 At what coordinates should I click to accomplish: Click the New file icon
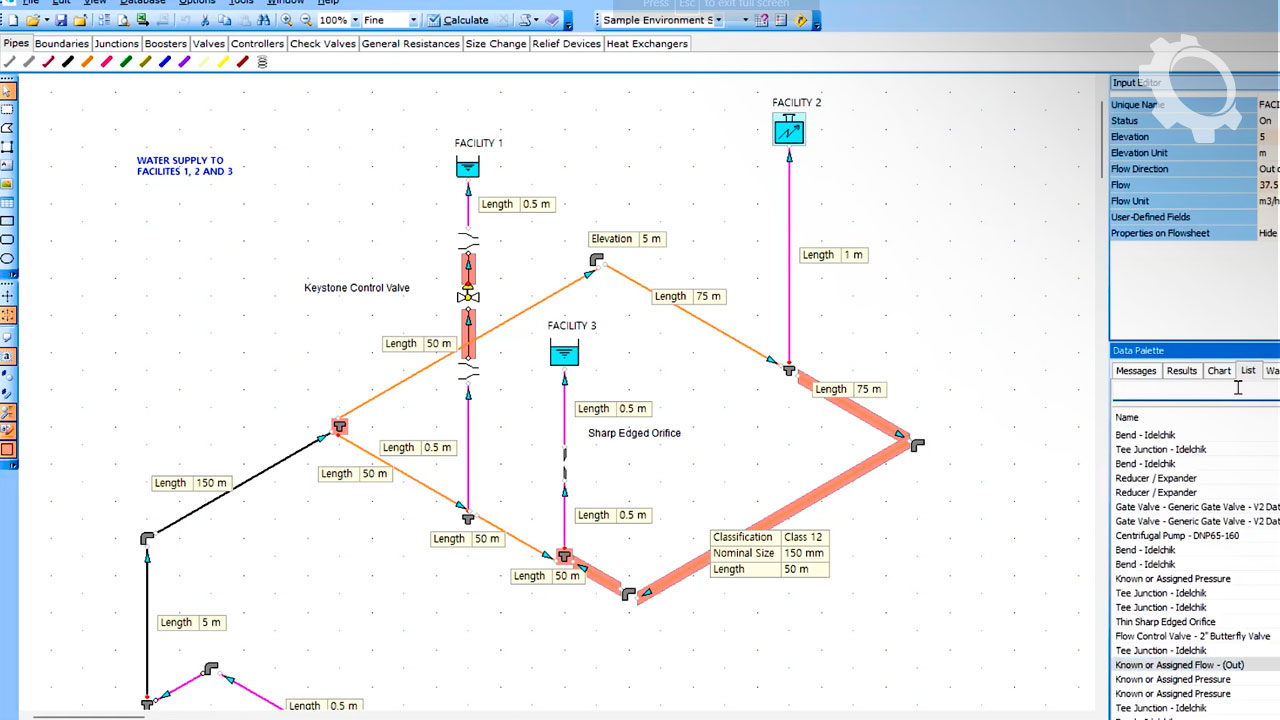(x=13, y=20)
